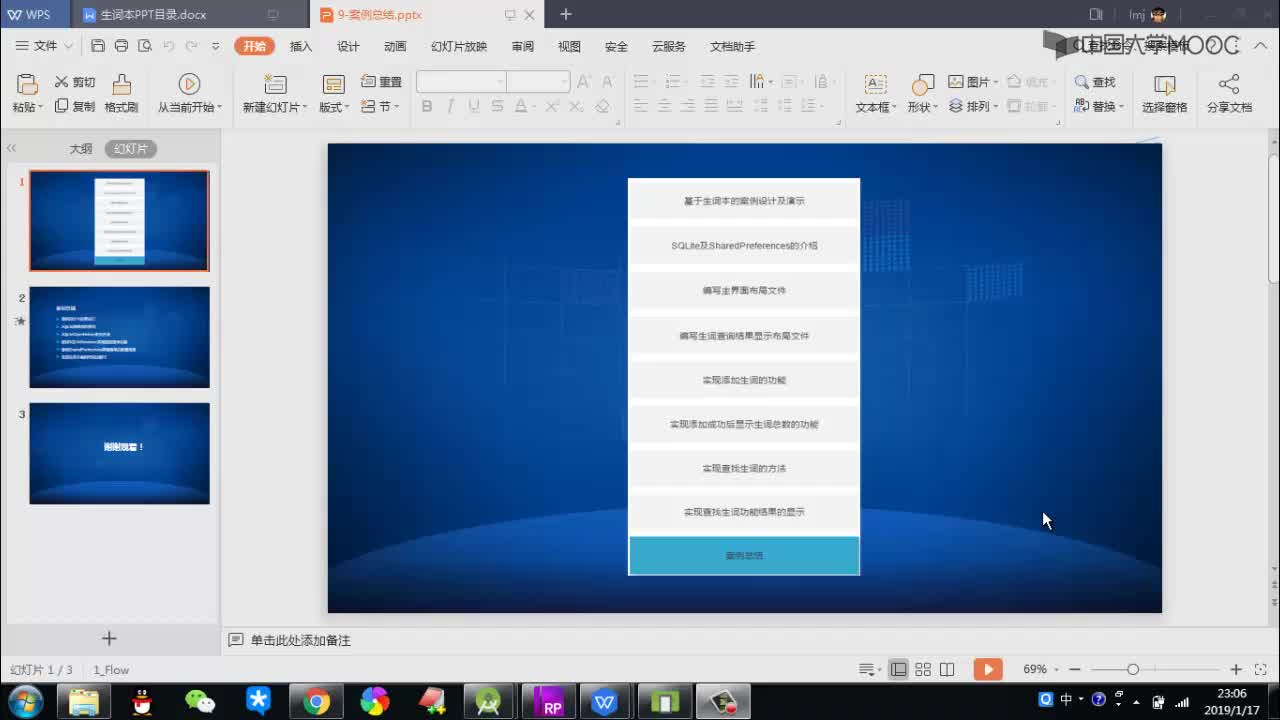
Task: Select slide 3 thumbnail
Action: (119, 453)
